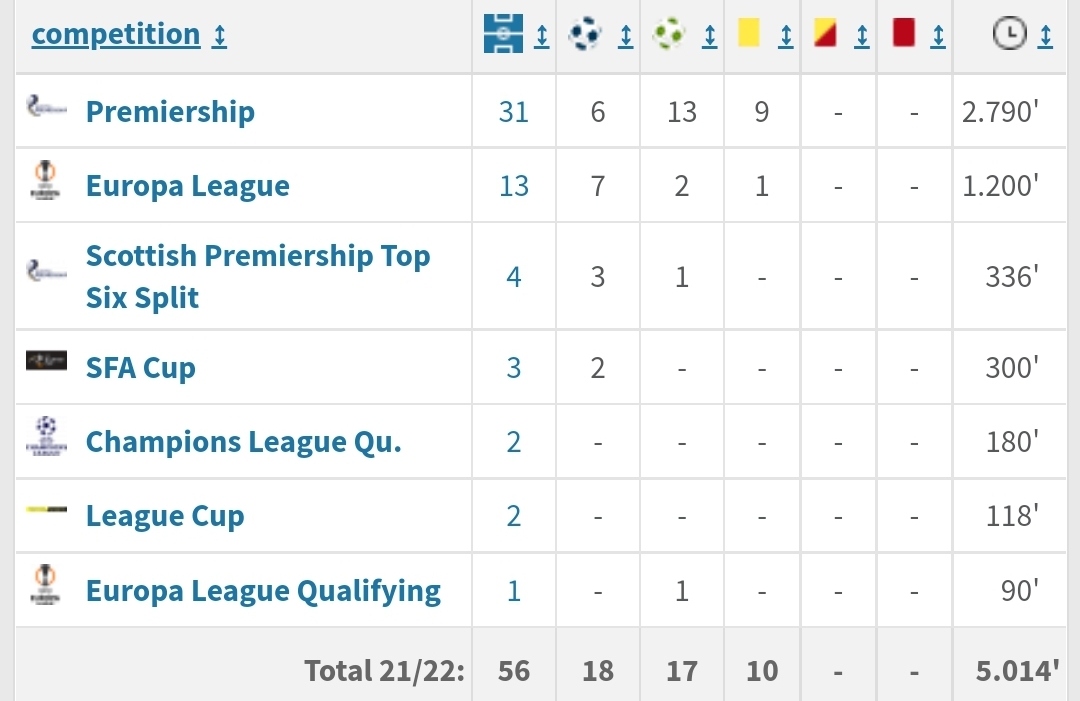Image resolution: width=1080 pixels, height=701 pixels.
Task: Toggle sort arrow beside competition header
Action: [219, 36]
